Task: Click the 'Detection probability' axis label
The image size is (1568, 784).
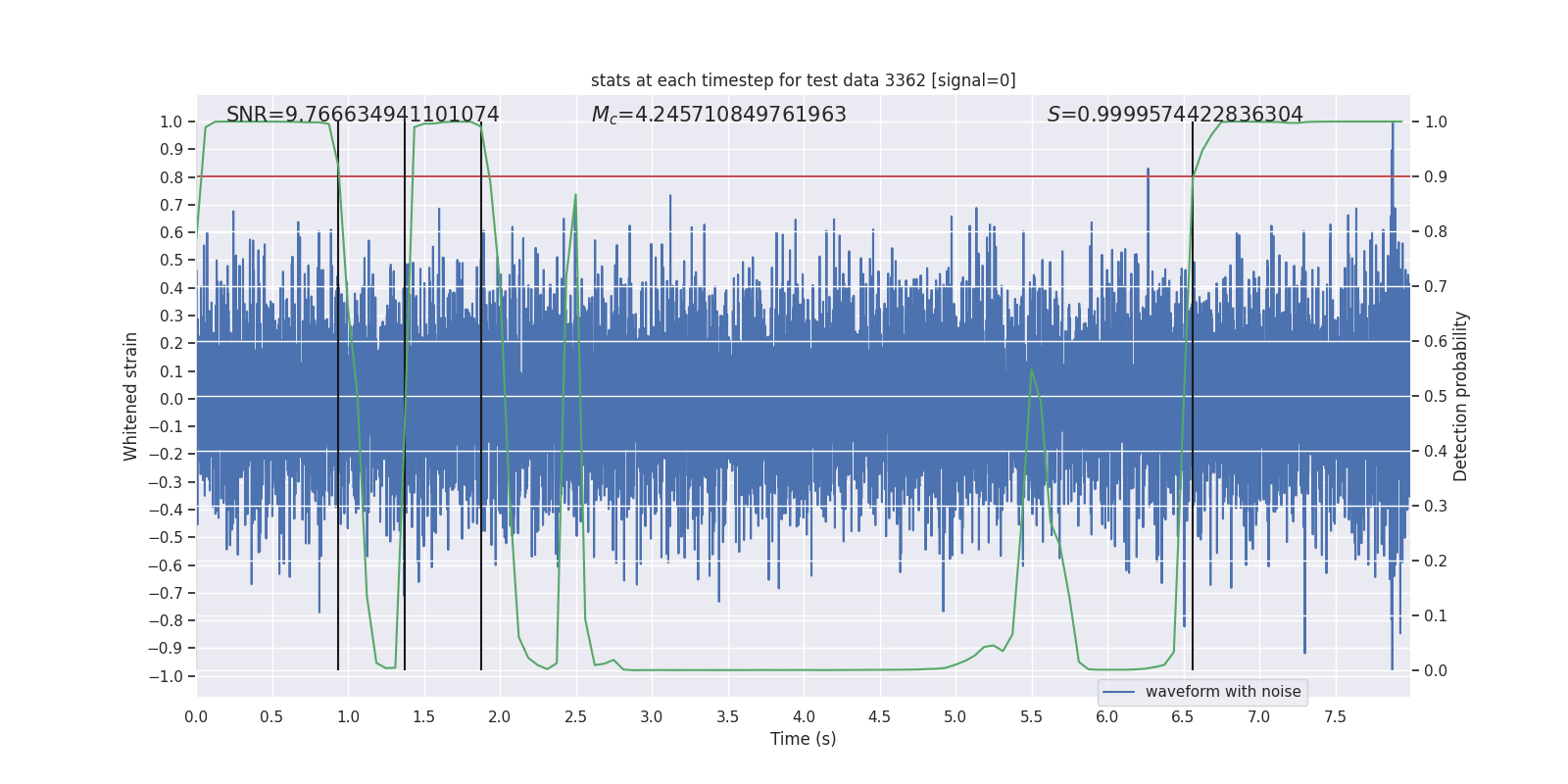Action: [x=1461, y=396]
